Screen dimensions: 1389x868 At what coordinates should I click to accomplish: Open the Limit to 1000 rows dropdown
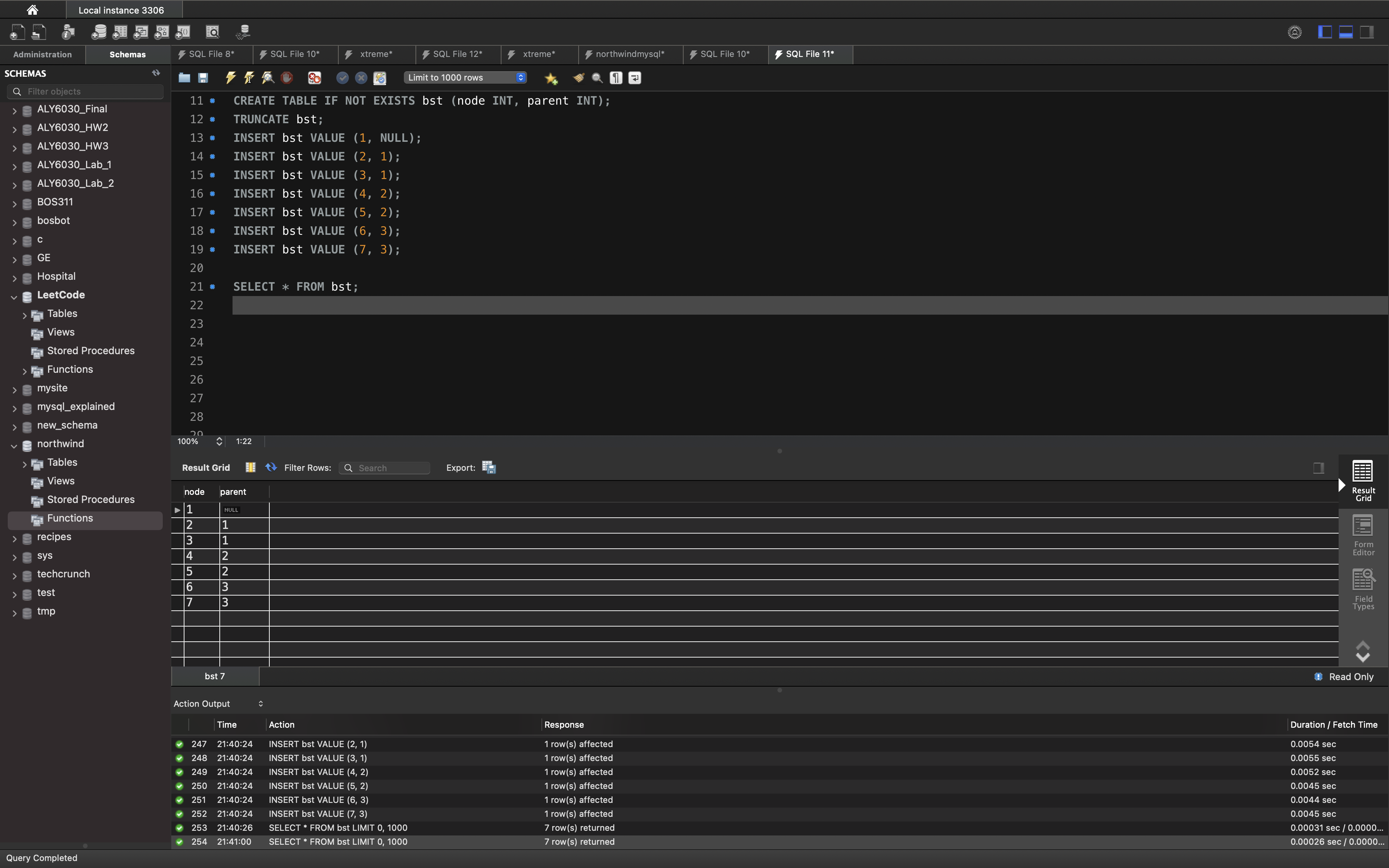[465, 77]
